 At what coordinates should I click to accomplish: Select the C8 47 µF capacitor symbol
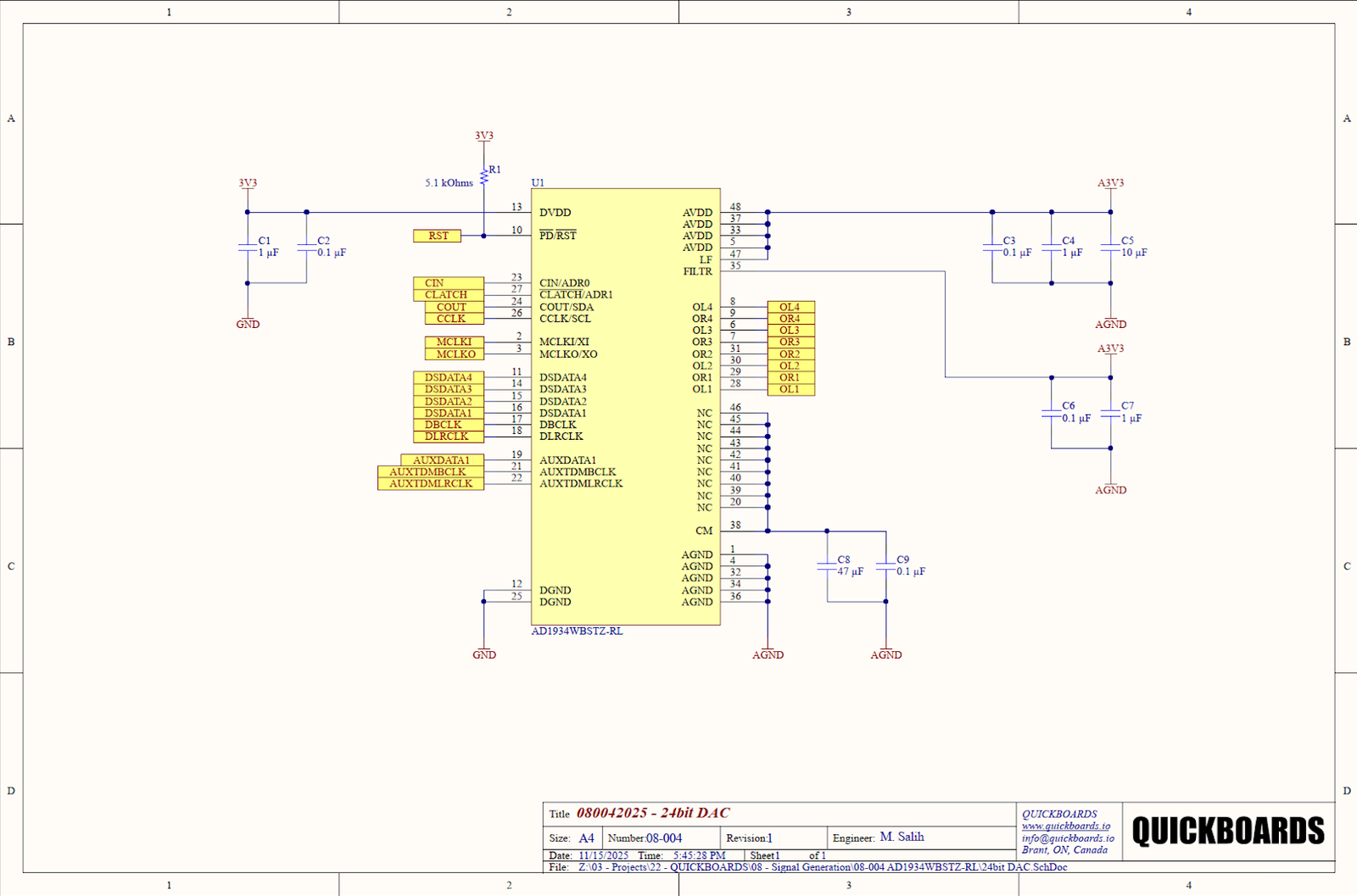pos(827,565)
